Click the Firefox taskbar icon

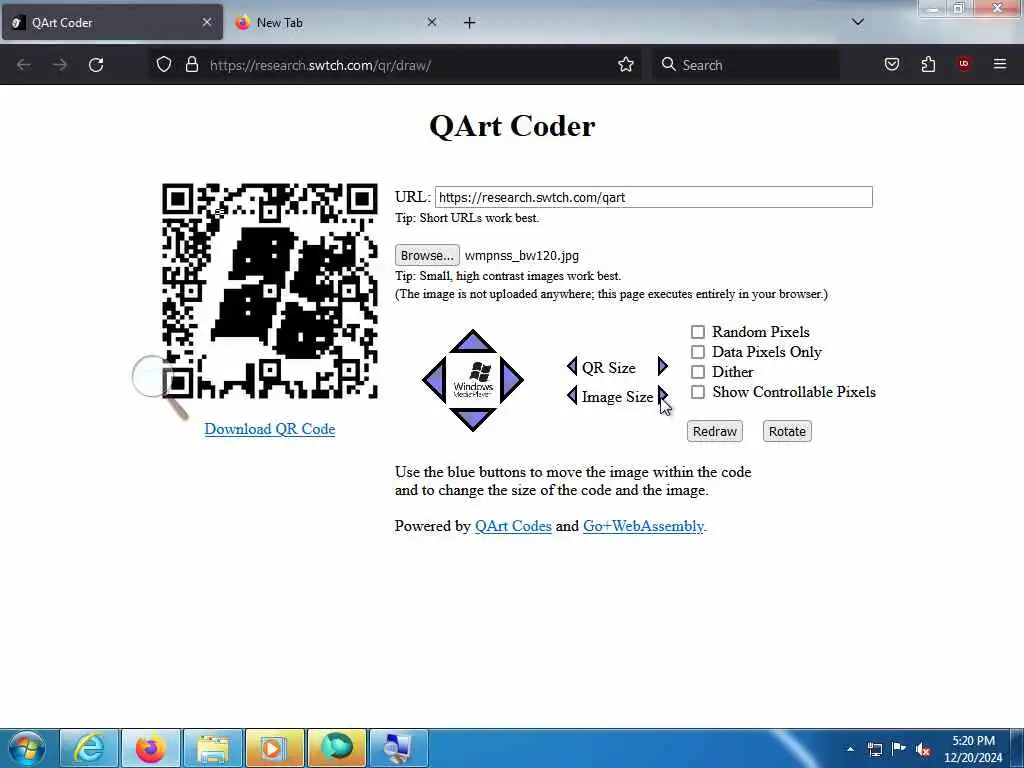coord(150,748)
